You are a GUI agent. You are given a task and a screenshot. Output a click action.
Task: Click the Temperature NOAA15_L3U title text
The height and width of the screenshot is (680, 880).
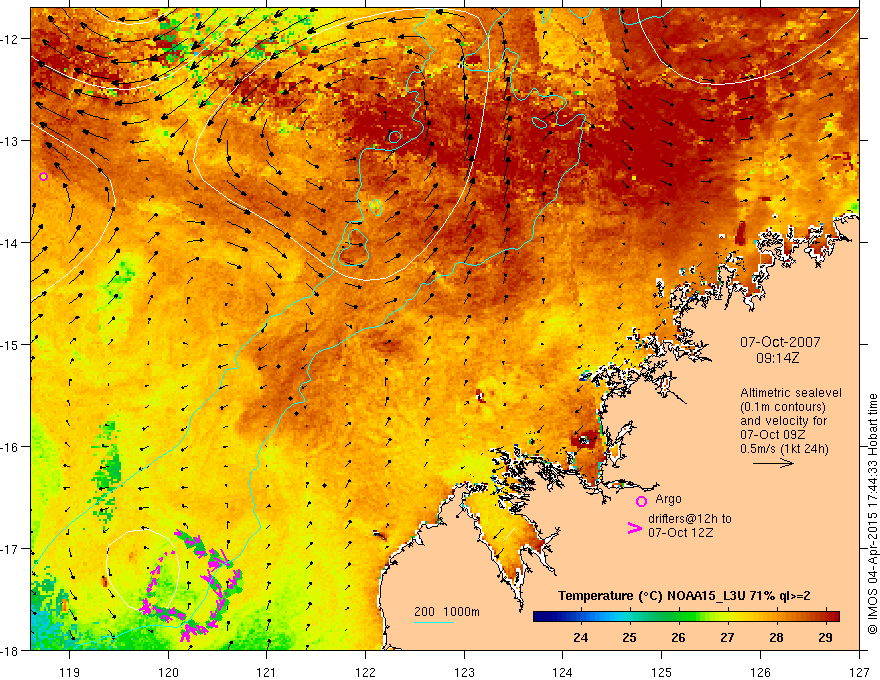point(684,596)
